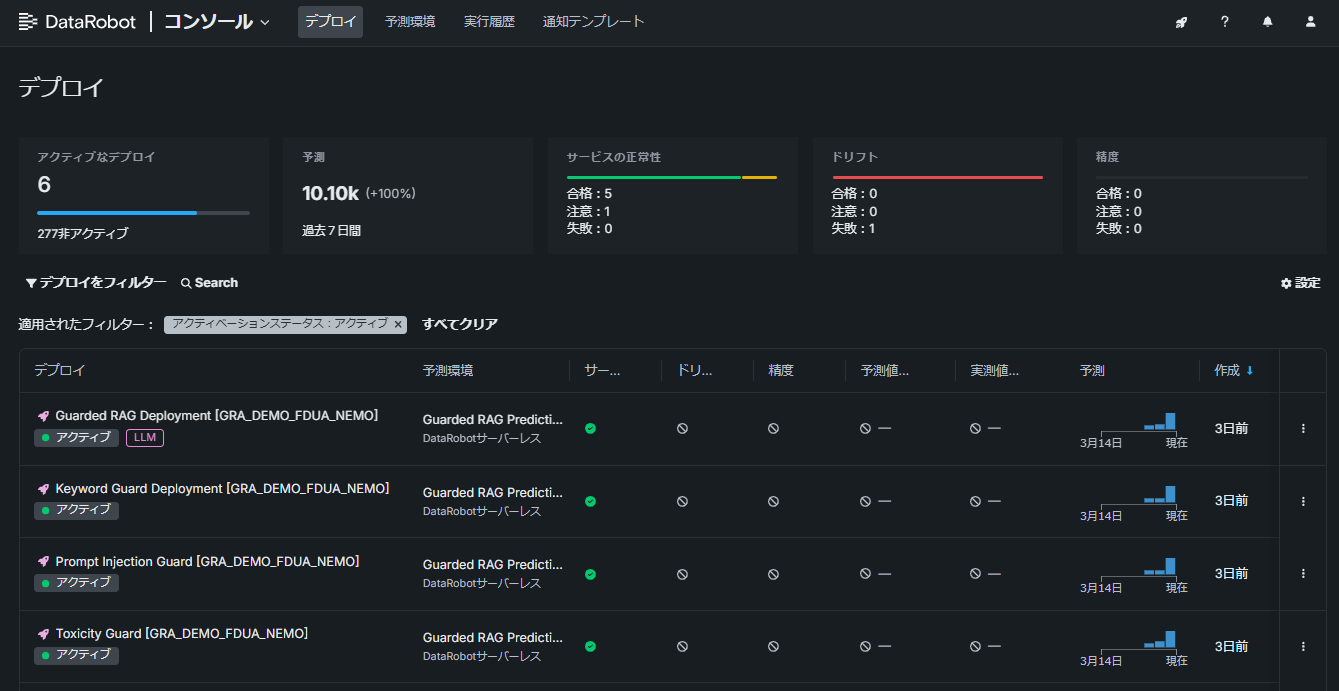Click the 予測 summary card showing 10.10k
The width and height of the screenshot is (1339, 691).
(x=408, y=195)
